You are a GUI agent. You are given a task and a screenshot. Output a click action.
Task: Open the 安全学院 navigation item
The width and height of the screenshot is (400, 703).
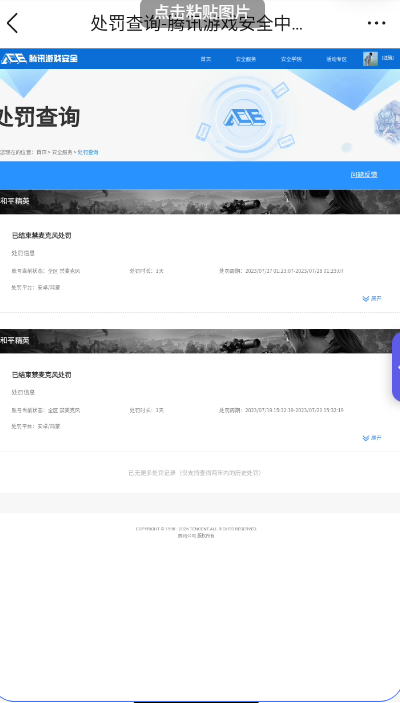pos(291,59)
